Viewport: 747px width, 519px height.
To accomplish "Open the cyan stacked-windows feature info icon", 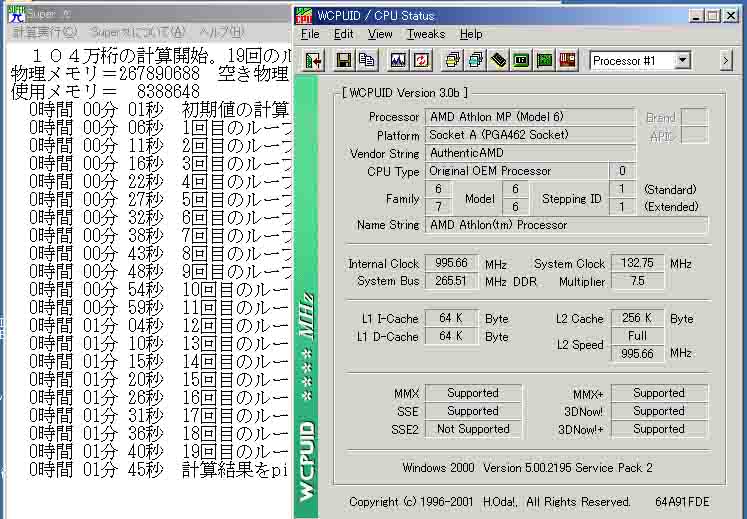I will pyautogui.click(x=475, y=61).
